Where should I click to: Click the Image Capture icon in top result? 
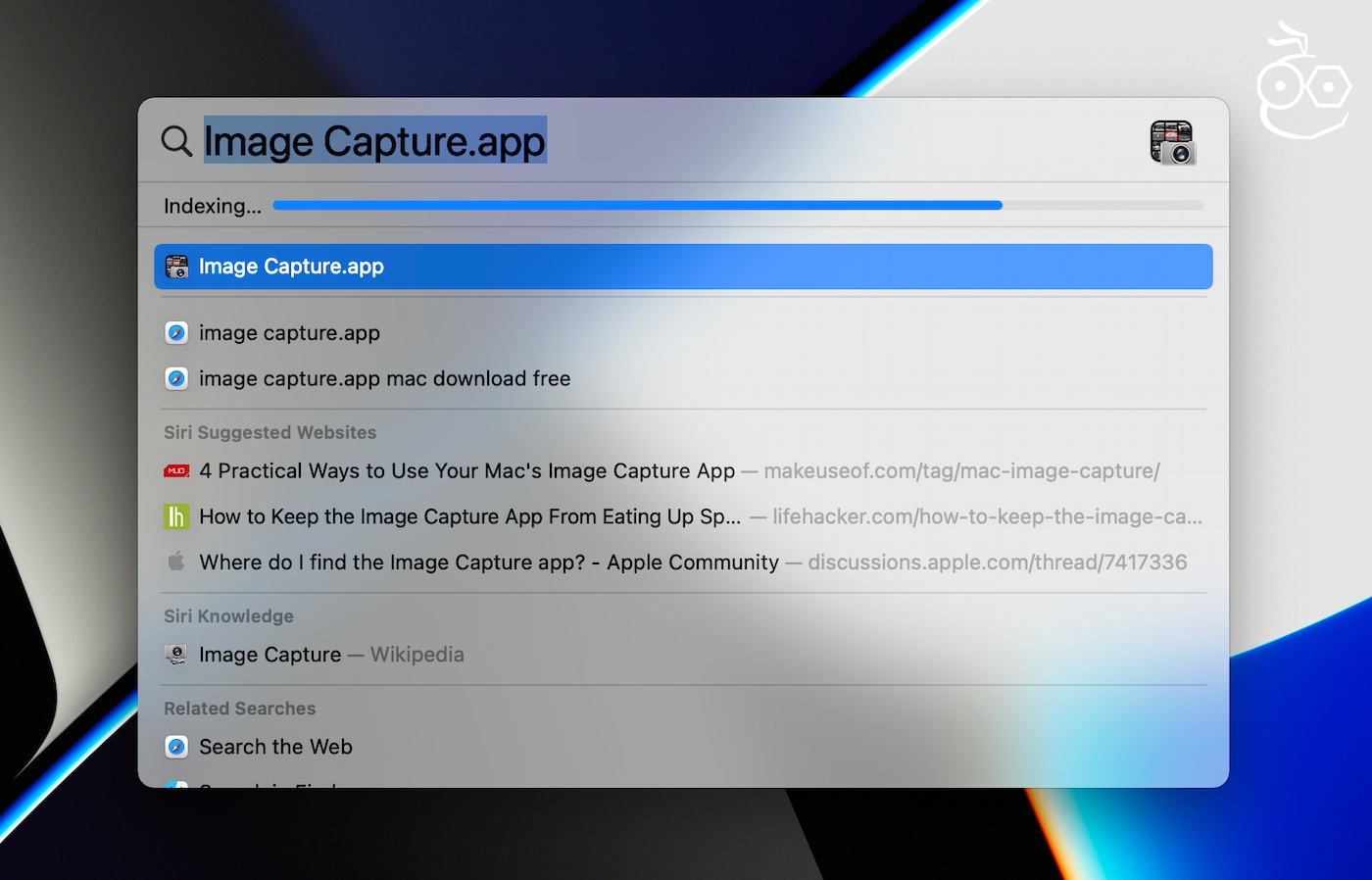click(176, 267)
